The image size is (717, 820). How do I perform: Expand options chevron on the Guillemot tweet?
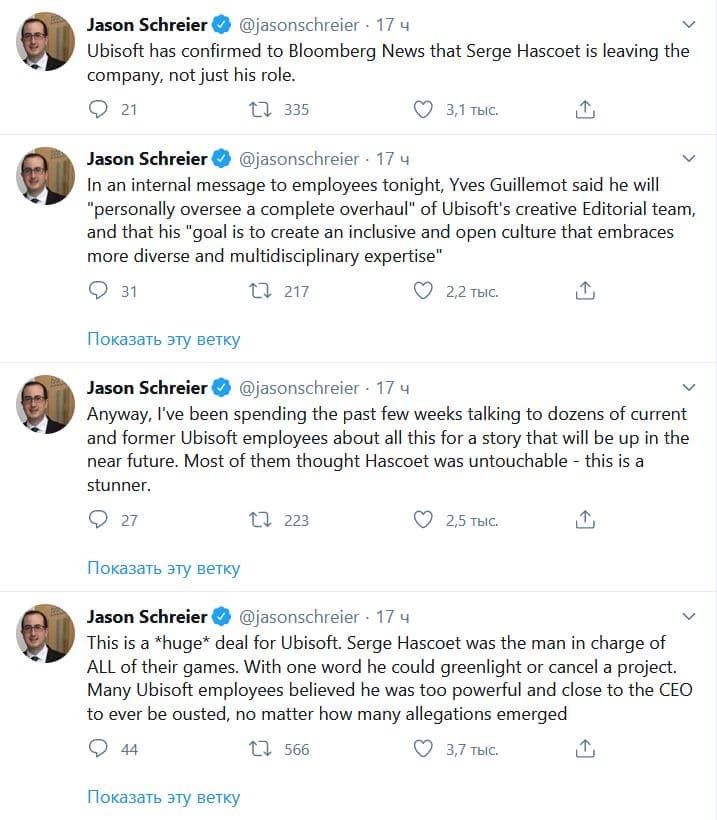688,159
